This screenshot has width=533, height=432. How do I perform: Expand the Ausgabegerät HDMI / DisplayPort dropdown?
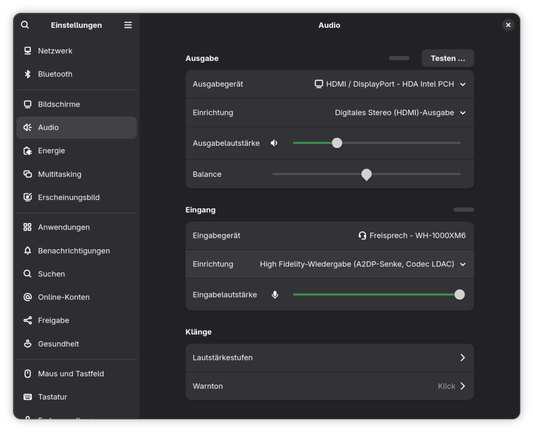click(390, 84)
